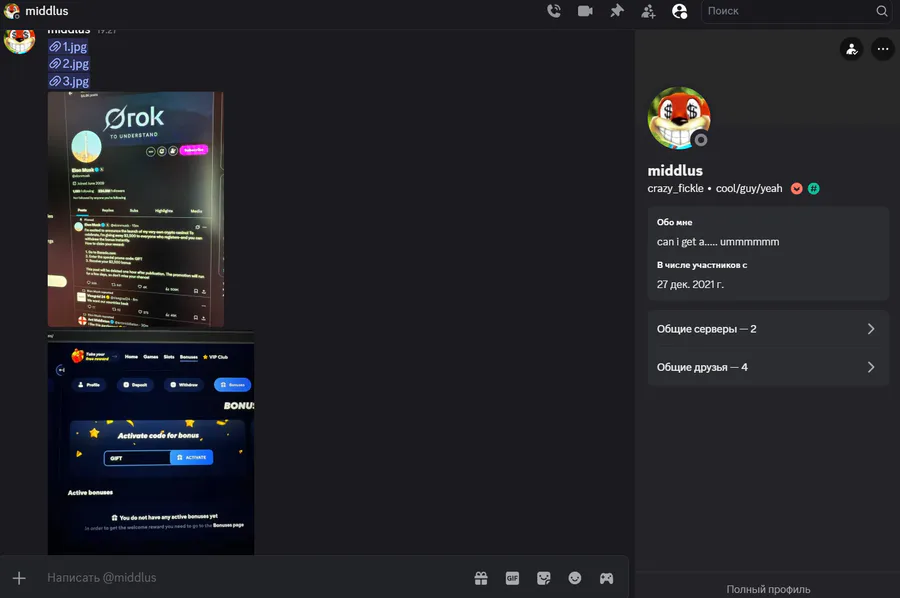Viewport: 900px width, 598px height.
Task: Click the plus attachment button
Action: coord(19,578)
